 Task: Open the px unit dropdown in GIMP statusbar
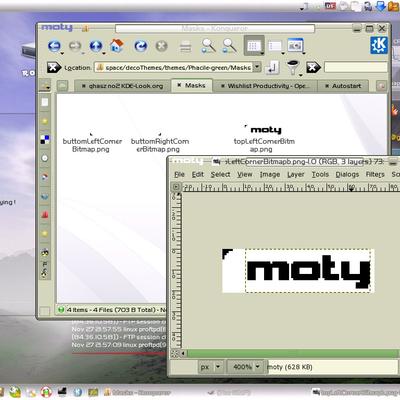[x=210, y=367]
